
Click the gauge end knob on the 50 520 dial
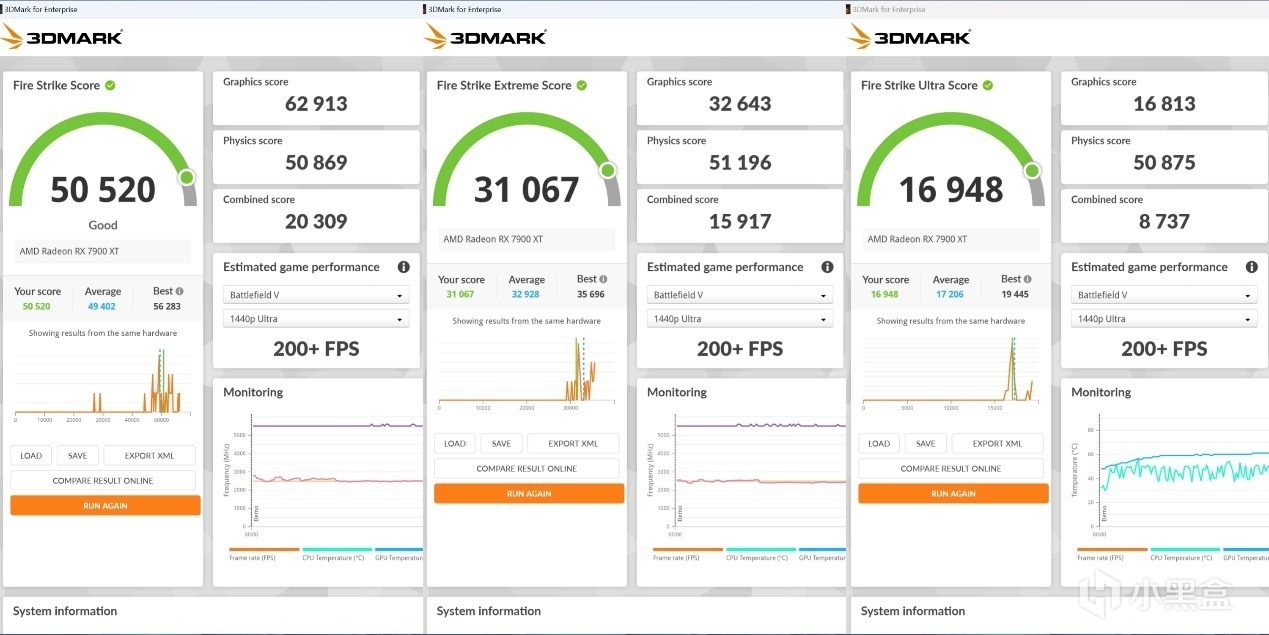click(x=186, y=178)
